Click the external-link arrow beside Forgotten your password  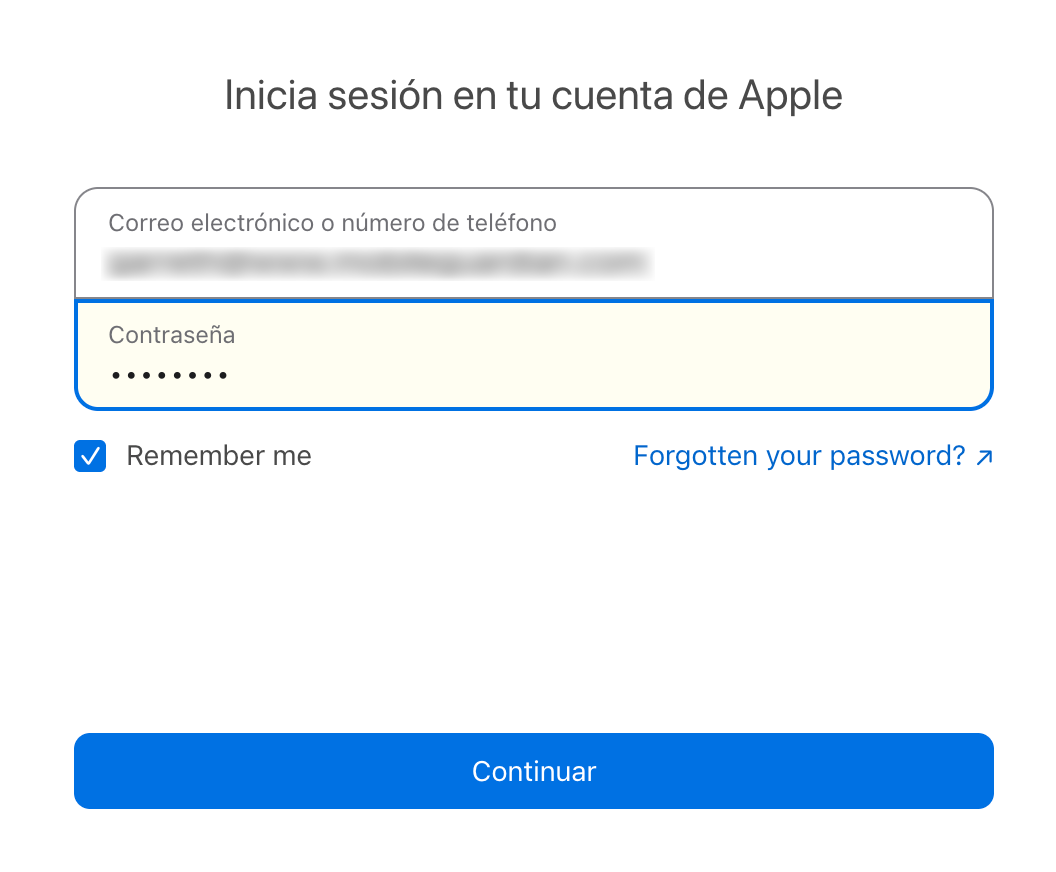[x=984, y=458]
